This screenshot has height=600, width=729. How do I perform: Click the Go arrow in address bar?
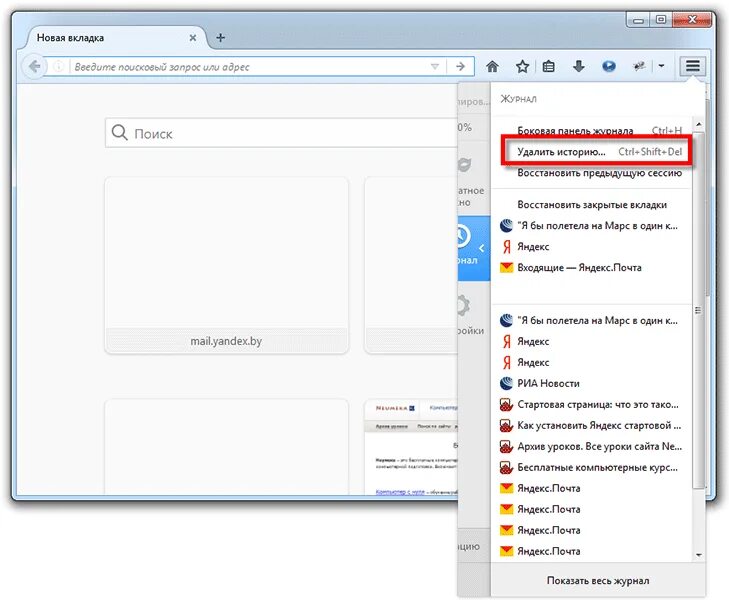[x=460, y=66]
